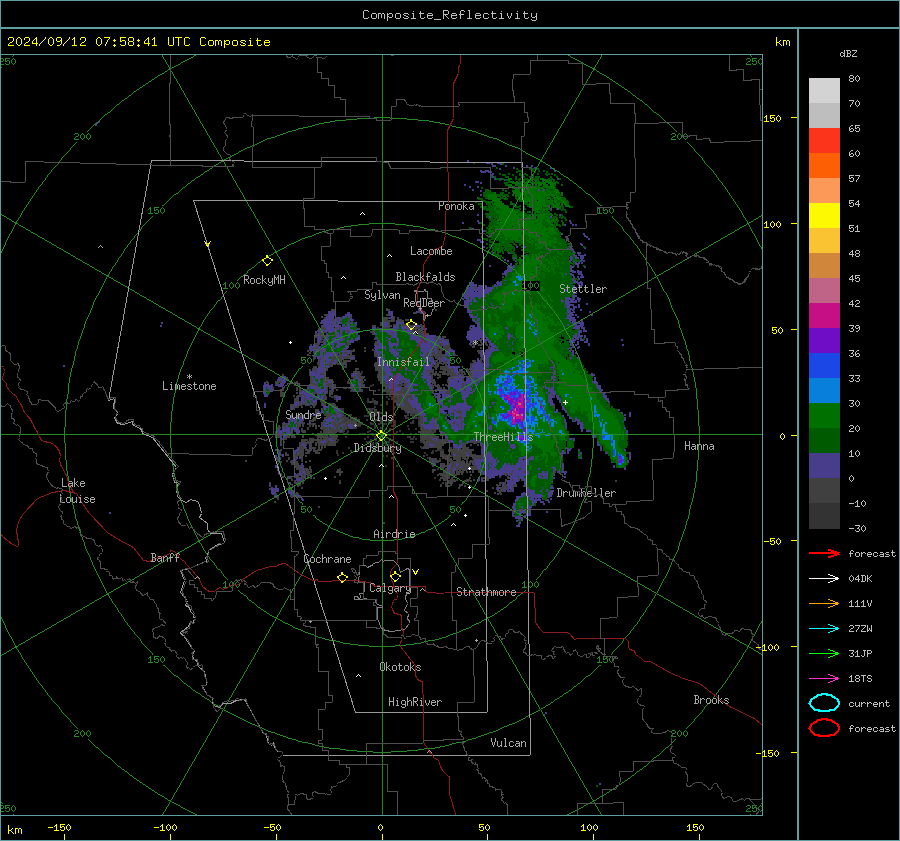The width and height of the screenshot is (900, 841).
Task: Click the asterisk marker above Limestone
Action: pyautogui.click(x=189, y=377)
